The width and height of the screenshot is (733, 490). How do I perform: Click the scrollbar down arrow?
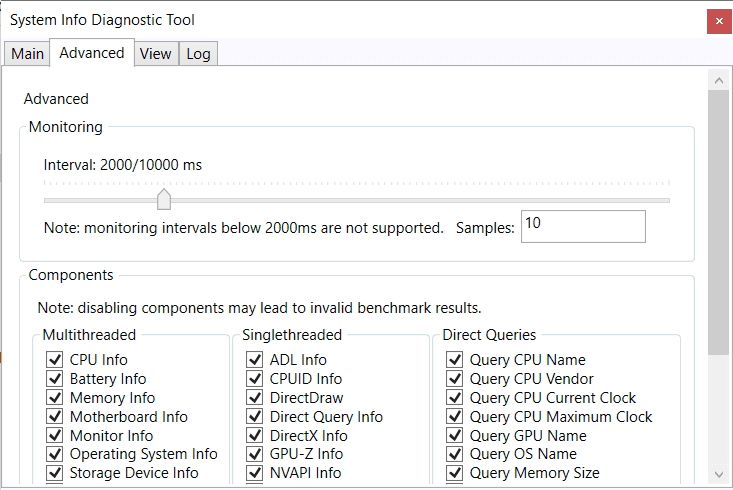point(716,474)
